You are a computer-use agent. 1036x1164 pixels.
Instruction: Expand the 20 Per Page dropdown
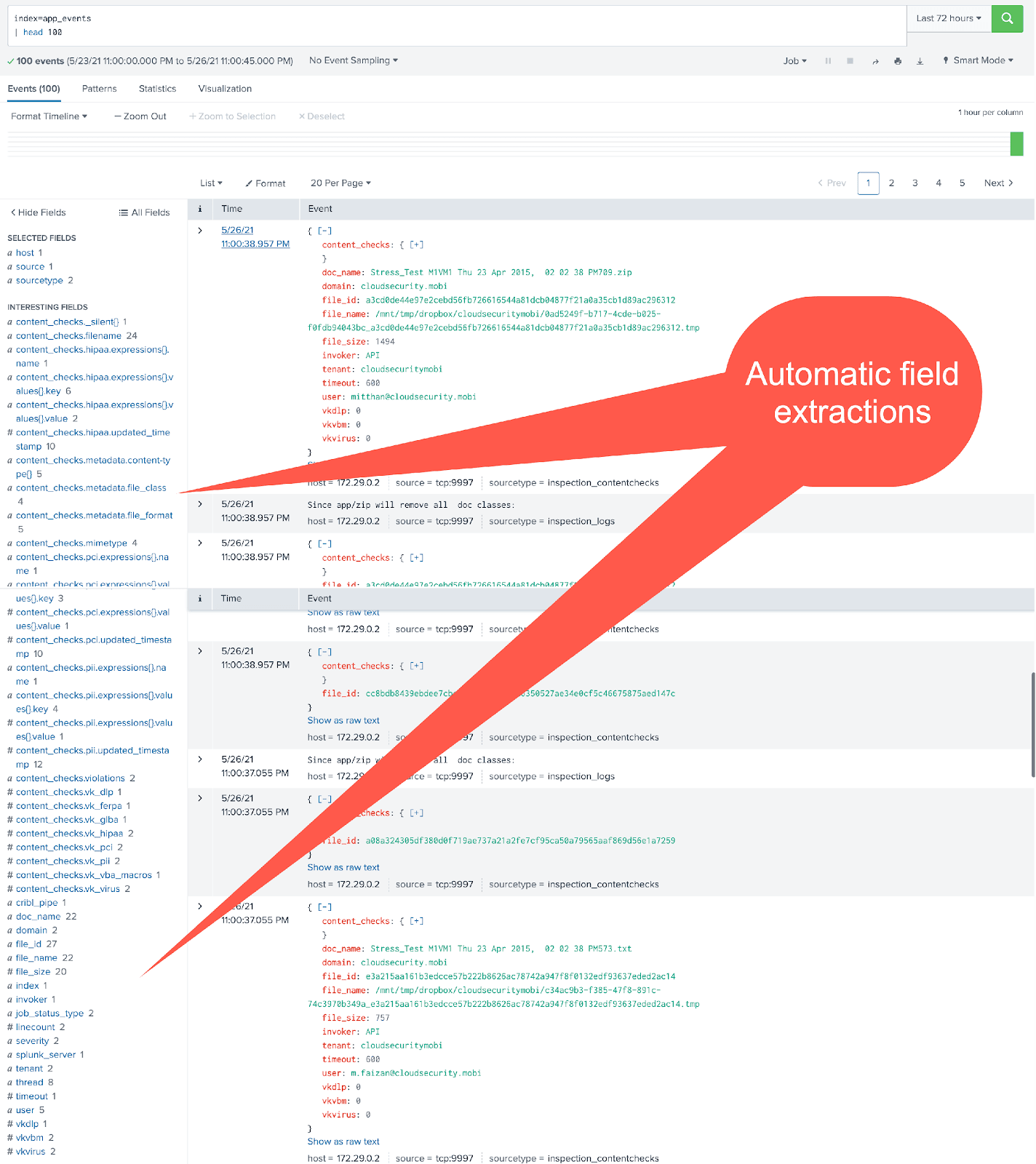point(340,183)
